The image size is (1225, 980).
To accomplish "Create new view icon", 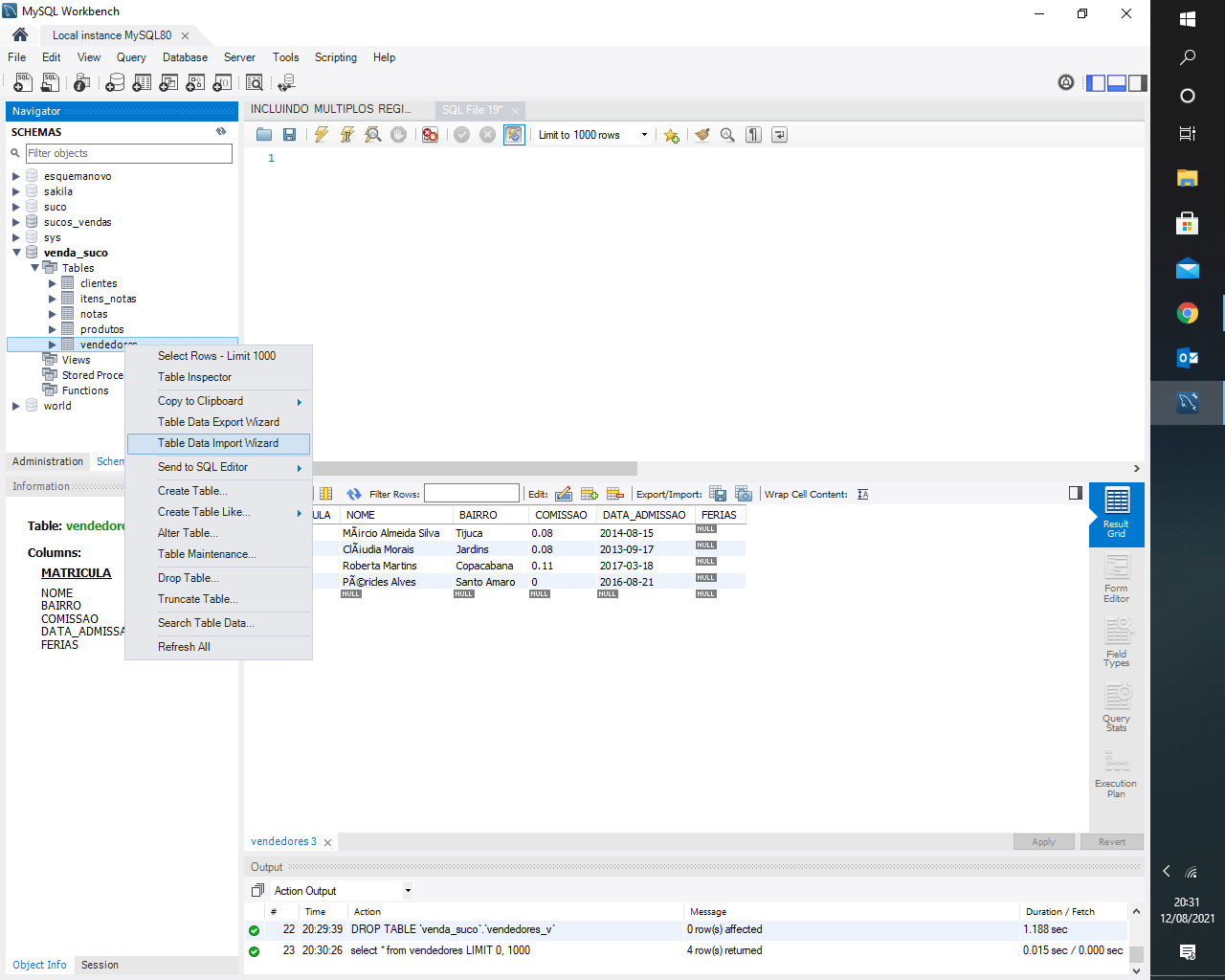I will point(168,83).
